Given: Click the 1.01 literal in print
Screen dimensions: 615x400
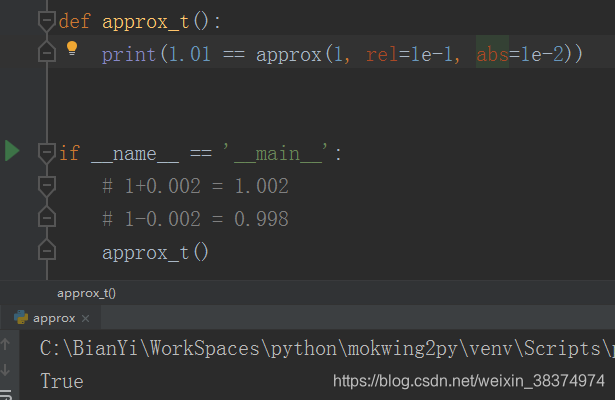Looking at the screenshot, I should pyautogui.click(x=189, y=54).
